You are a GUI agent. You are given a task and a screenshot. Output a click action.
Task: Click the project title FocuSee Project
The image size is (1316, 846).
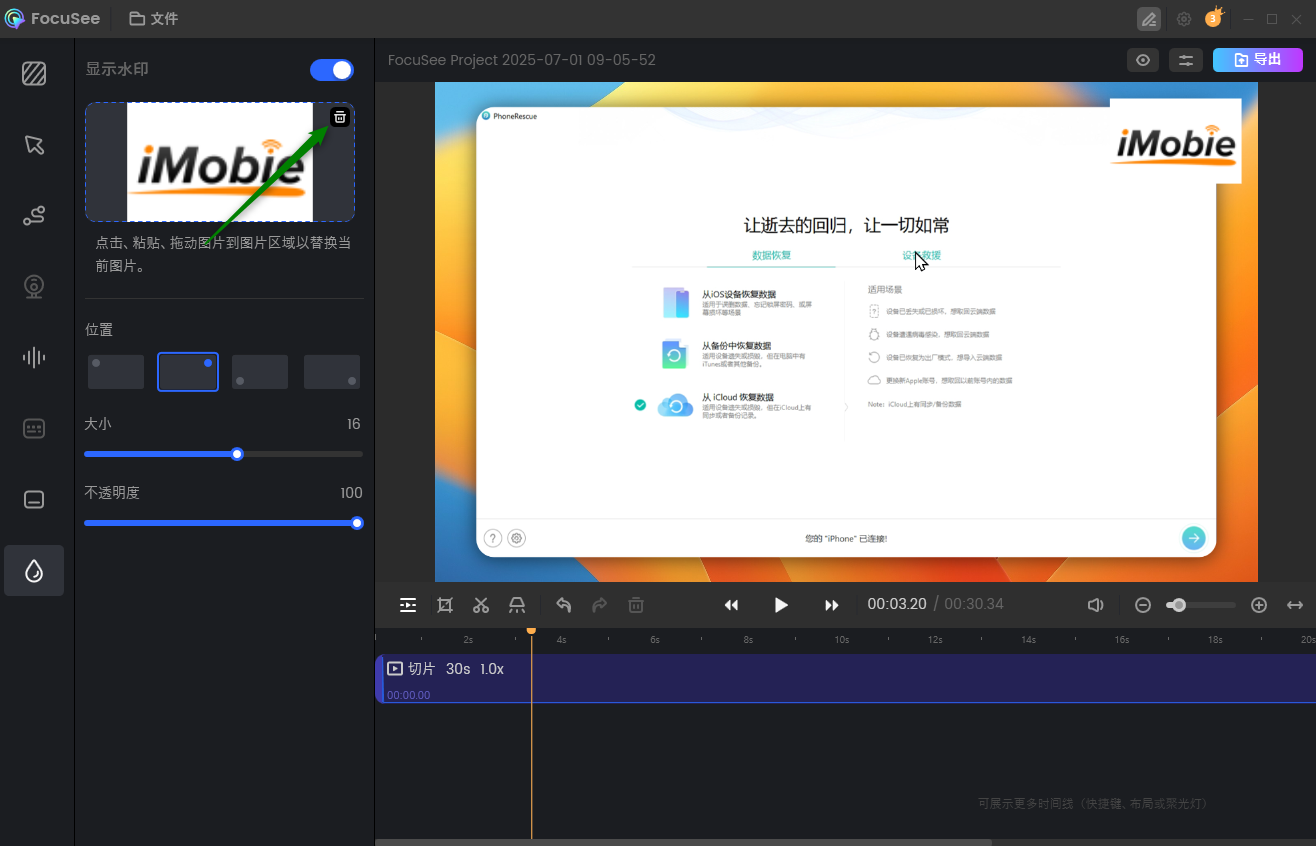coord(522,60)
